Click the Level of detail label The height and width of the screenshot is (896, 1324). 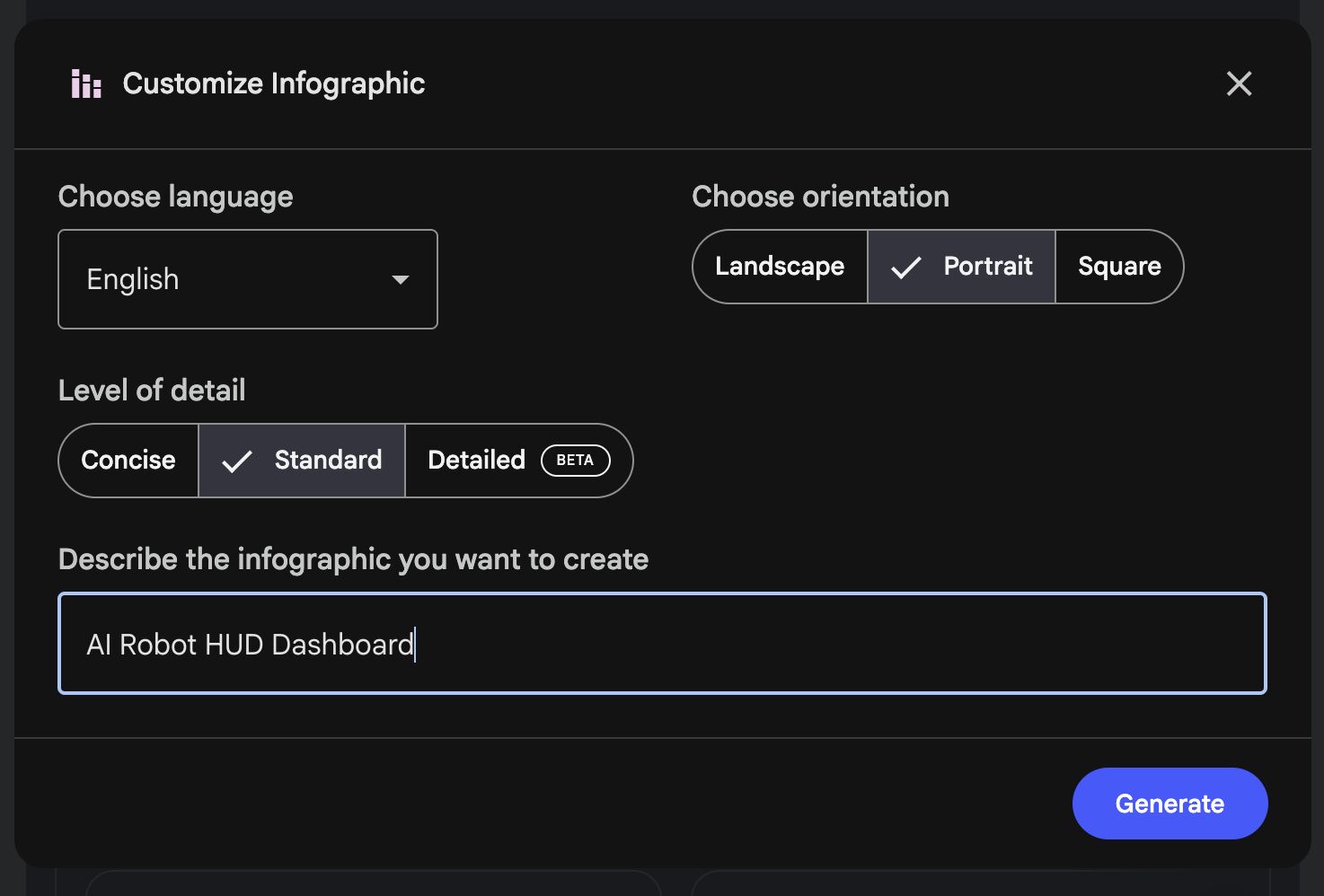152,391
